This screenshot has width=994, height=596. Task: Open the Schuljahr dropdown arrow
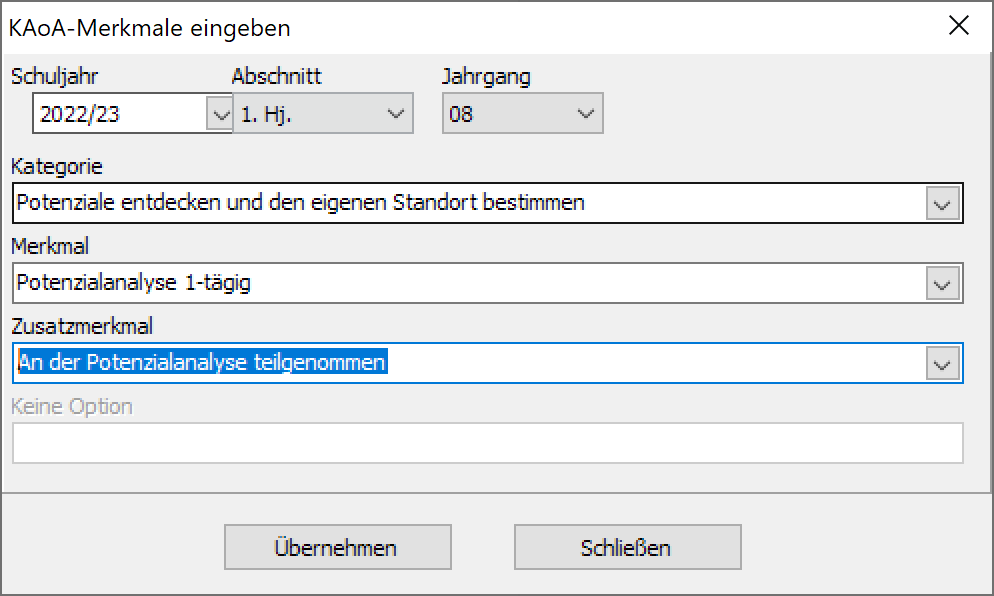pos(220,113)
